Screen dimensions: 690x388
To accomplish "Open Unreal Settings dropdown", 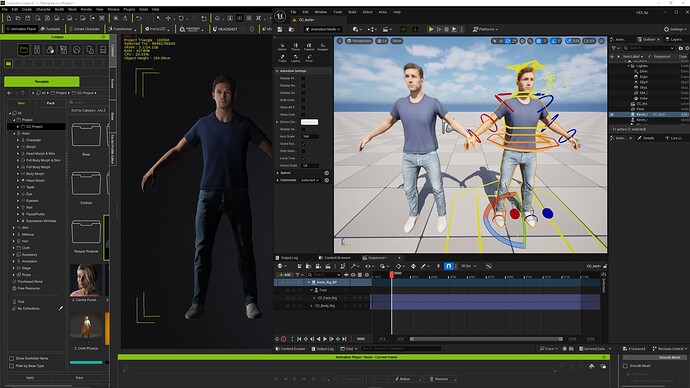I will coord(674,29).
